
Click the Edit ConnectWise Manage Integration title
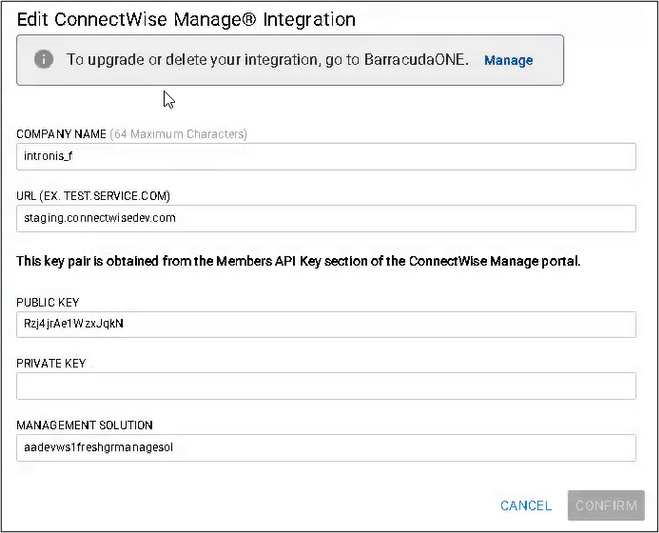186,18
